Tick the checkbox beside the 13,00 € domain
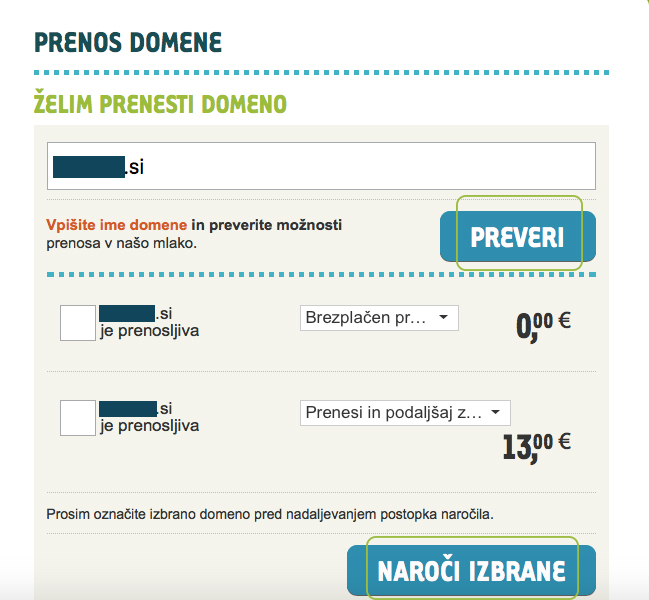The image size is (649, 600). point(78,418)
